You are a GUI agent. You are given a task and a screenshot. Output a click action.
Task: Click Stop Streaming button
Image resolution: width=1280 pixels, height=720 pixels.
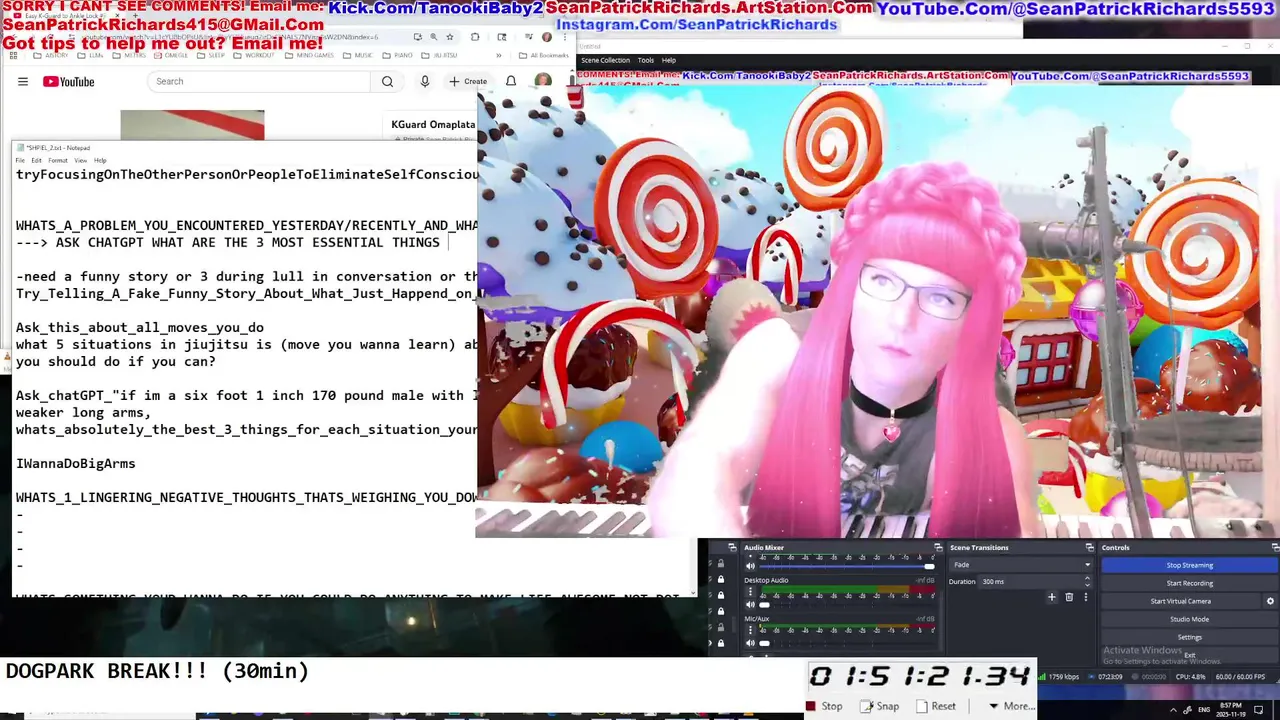[1189, 565]
